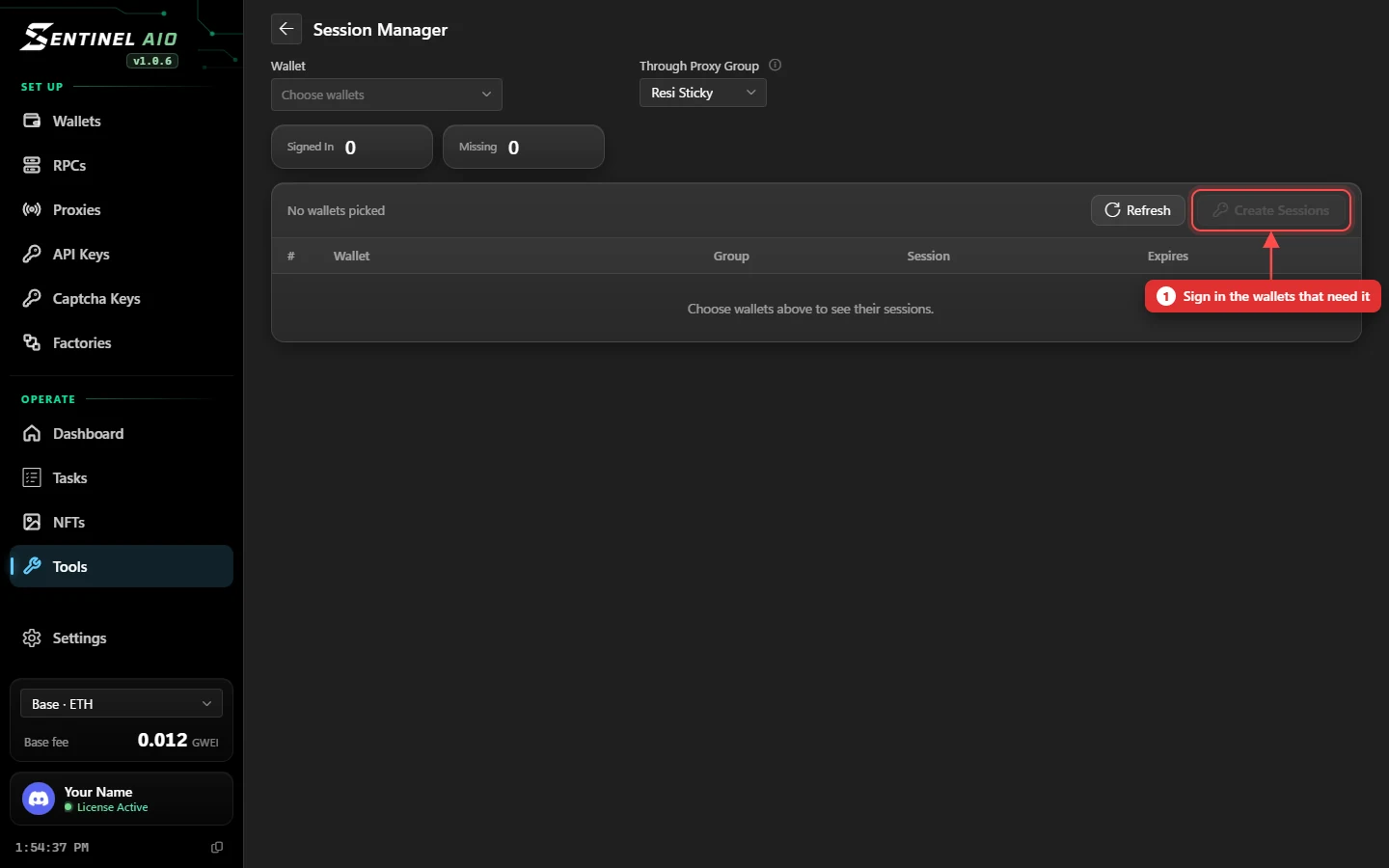Screen dimensions: 1389x868
Task: Click the Missing counter card
Action: click(x=524, y=147)
